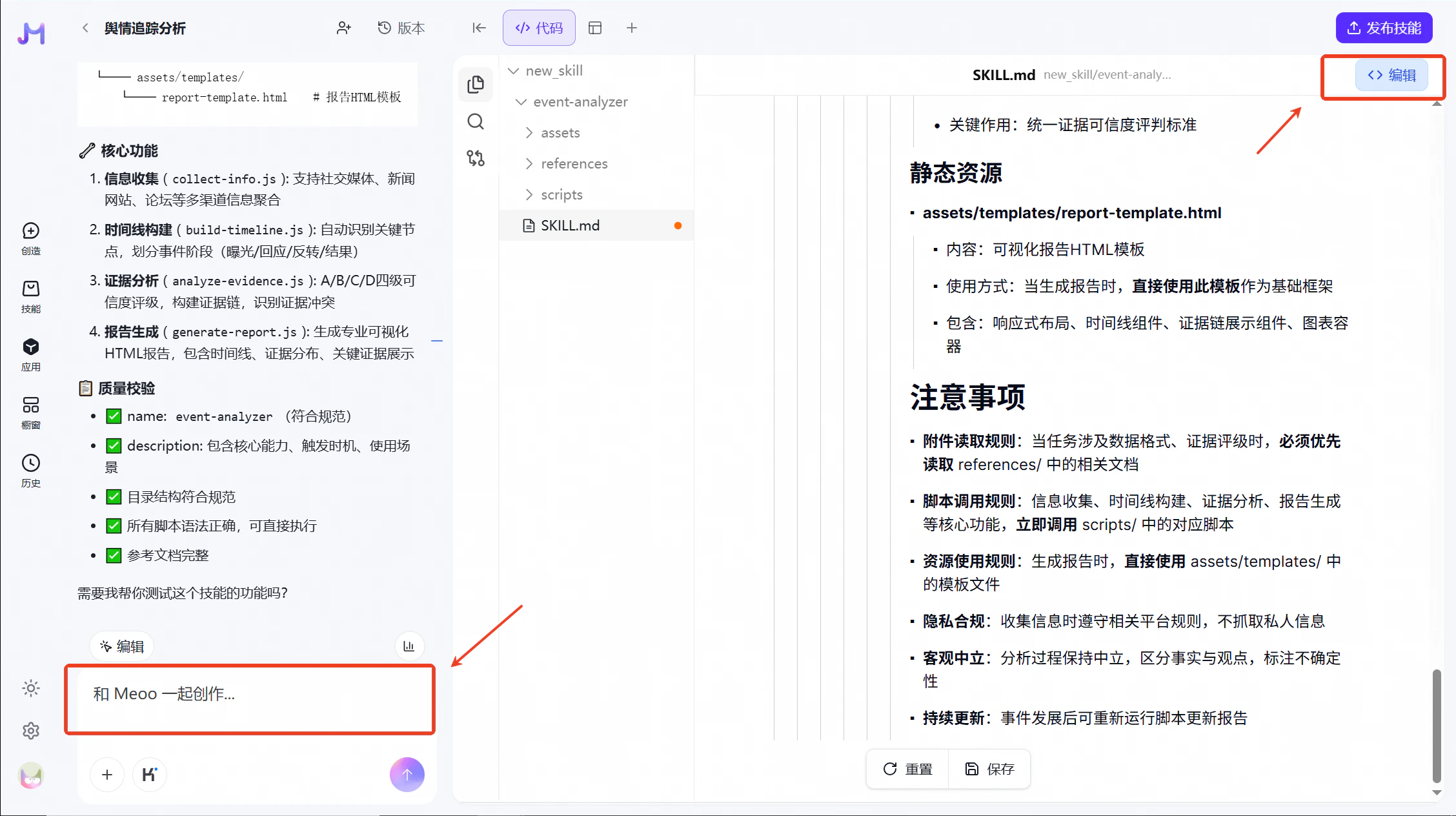This screenshot has height=816, width=1456.
Task: Open the layout preview panel icon
Action: (595, 28)
